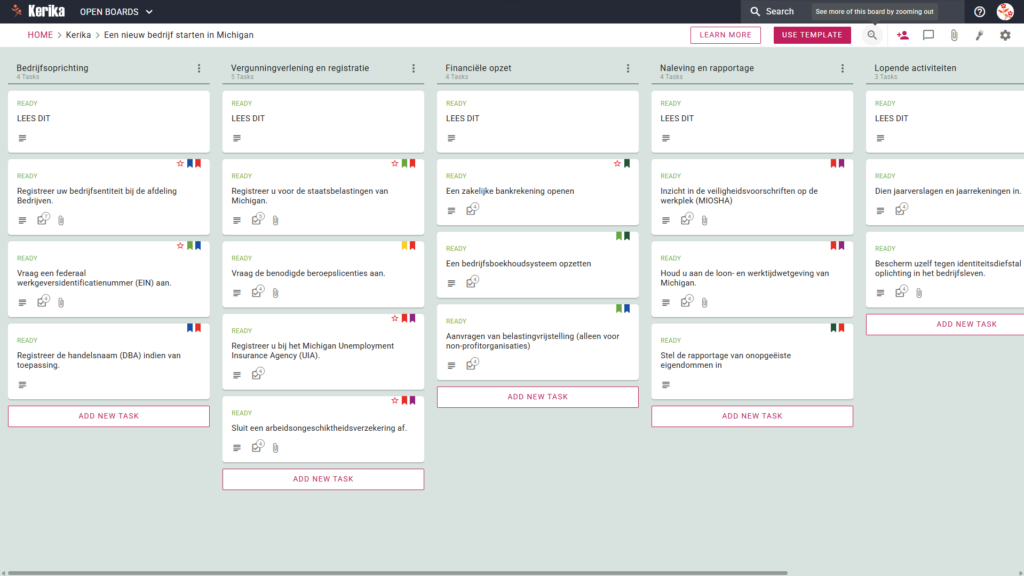Screen dimensions: 1024x576
Task: Open attachment icon on Registreer uw bedrijfsentiteit card
Action: pos(61,221)
